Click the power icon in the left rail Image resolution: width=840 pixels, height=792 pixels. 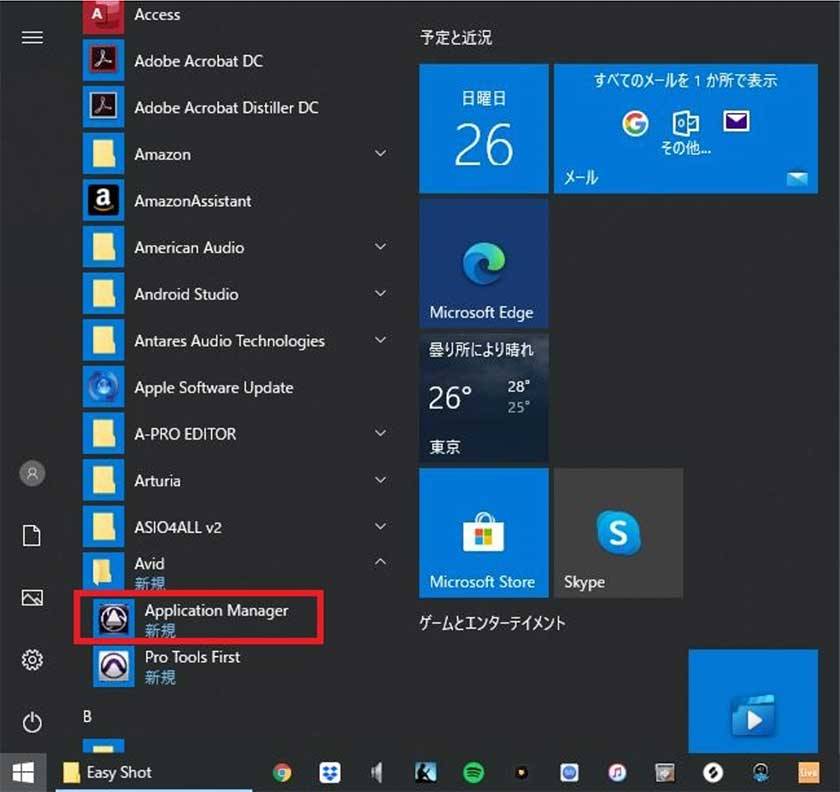click(32, 722)
